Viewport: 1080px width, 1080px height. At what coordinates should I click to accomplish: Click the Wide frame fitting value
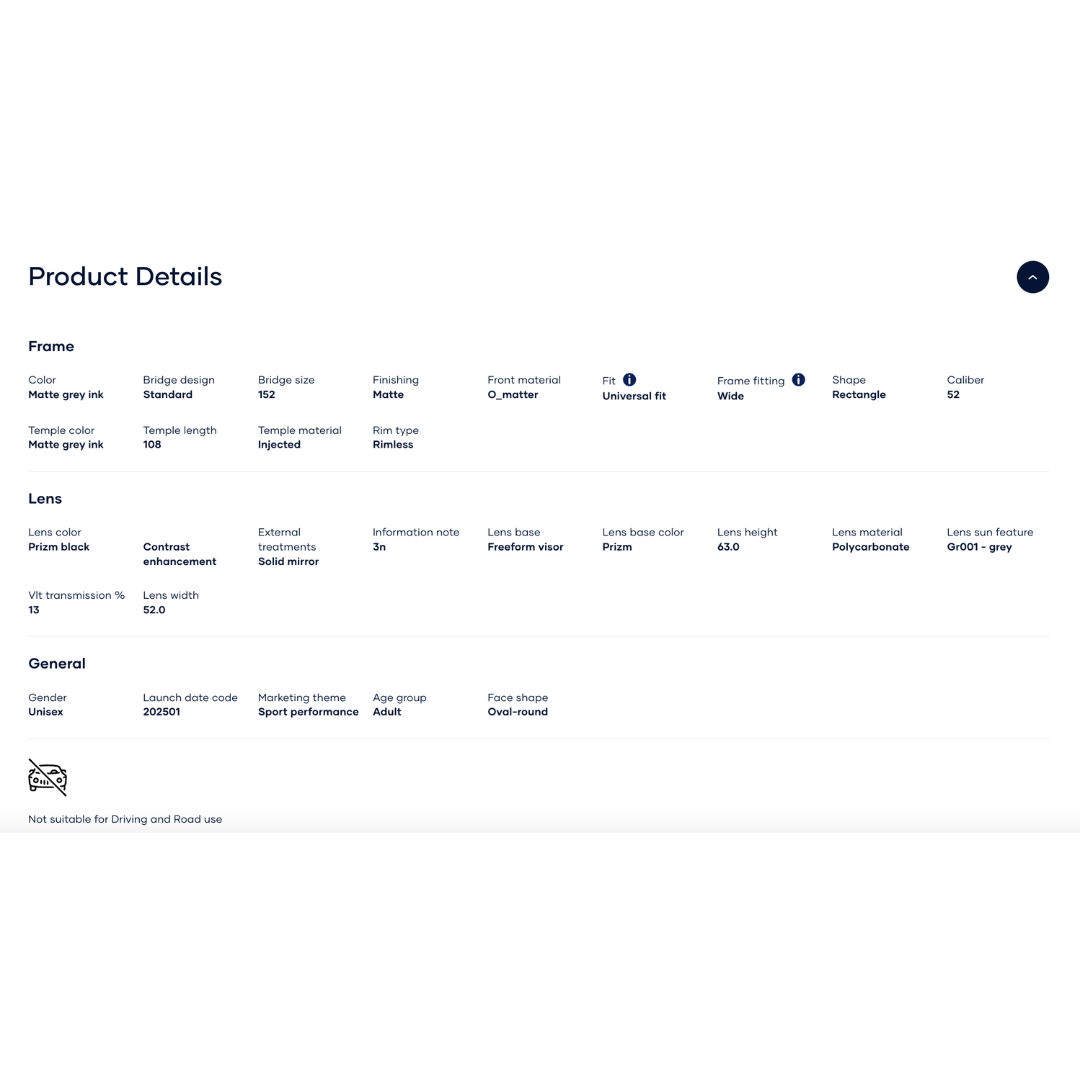click(730, 396)
